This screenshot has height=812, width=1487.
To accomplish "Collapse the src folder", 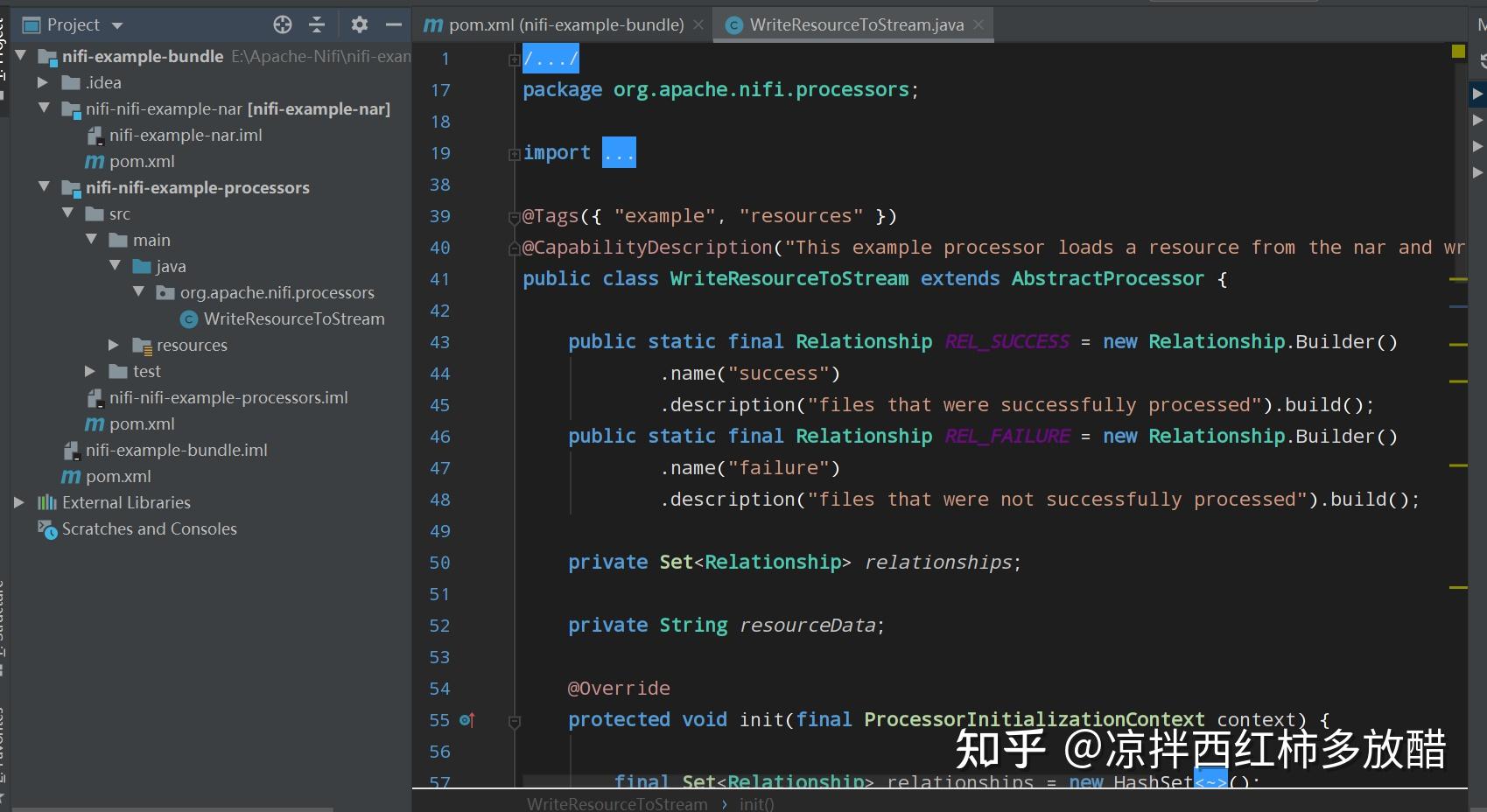I will tap(67, 213).
